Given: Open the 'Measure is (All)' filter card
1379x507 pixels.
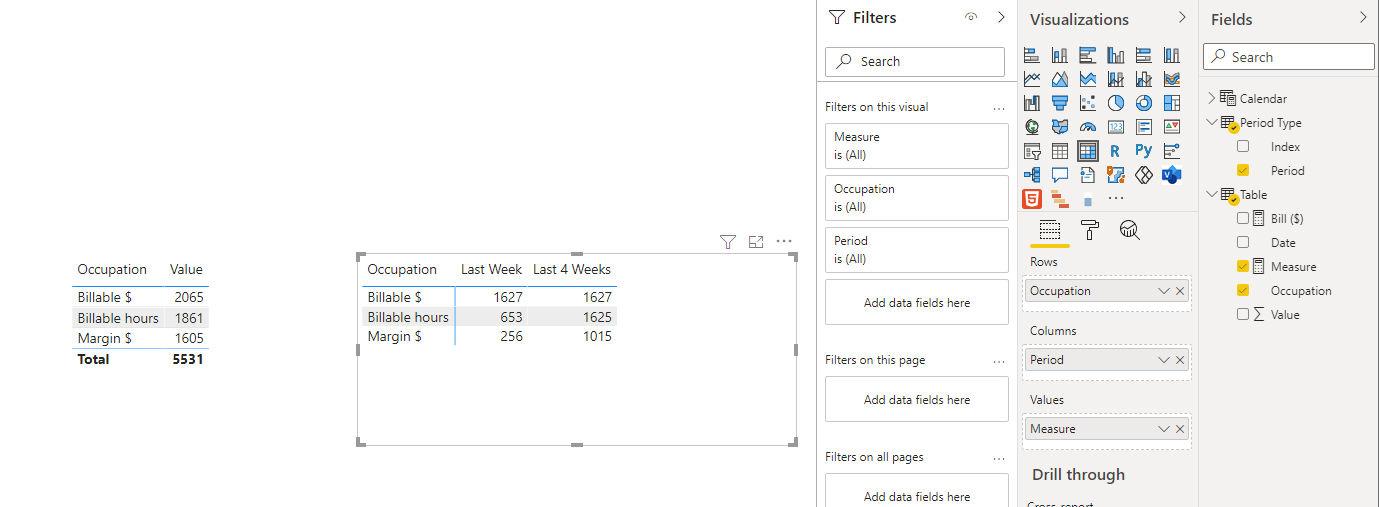Looking at the screenshot, I should 917,146.
